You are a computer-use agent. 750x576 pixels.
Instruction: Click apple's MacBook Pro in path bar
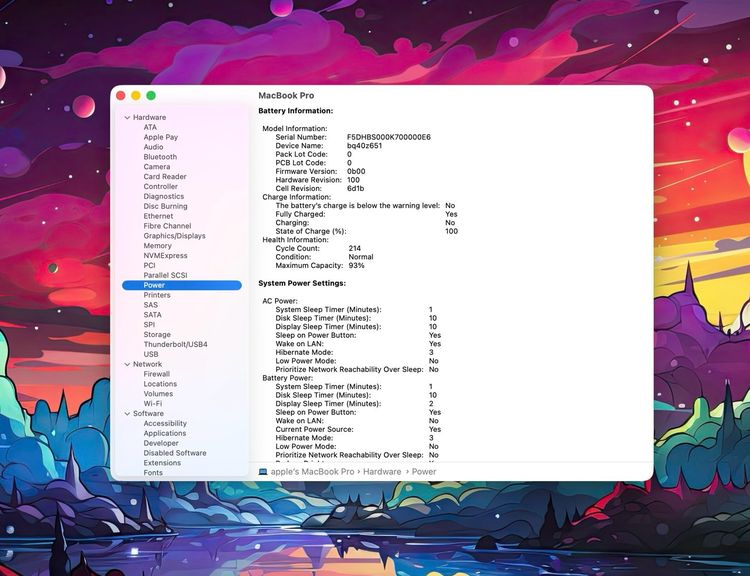point(312,472)
